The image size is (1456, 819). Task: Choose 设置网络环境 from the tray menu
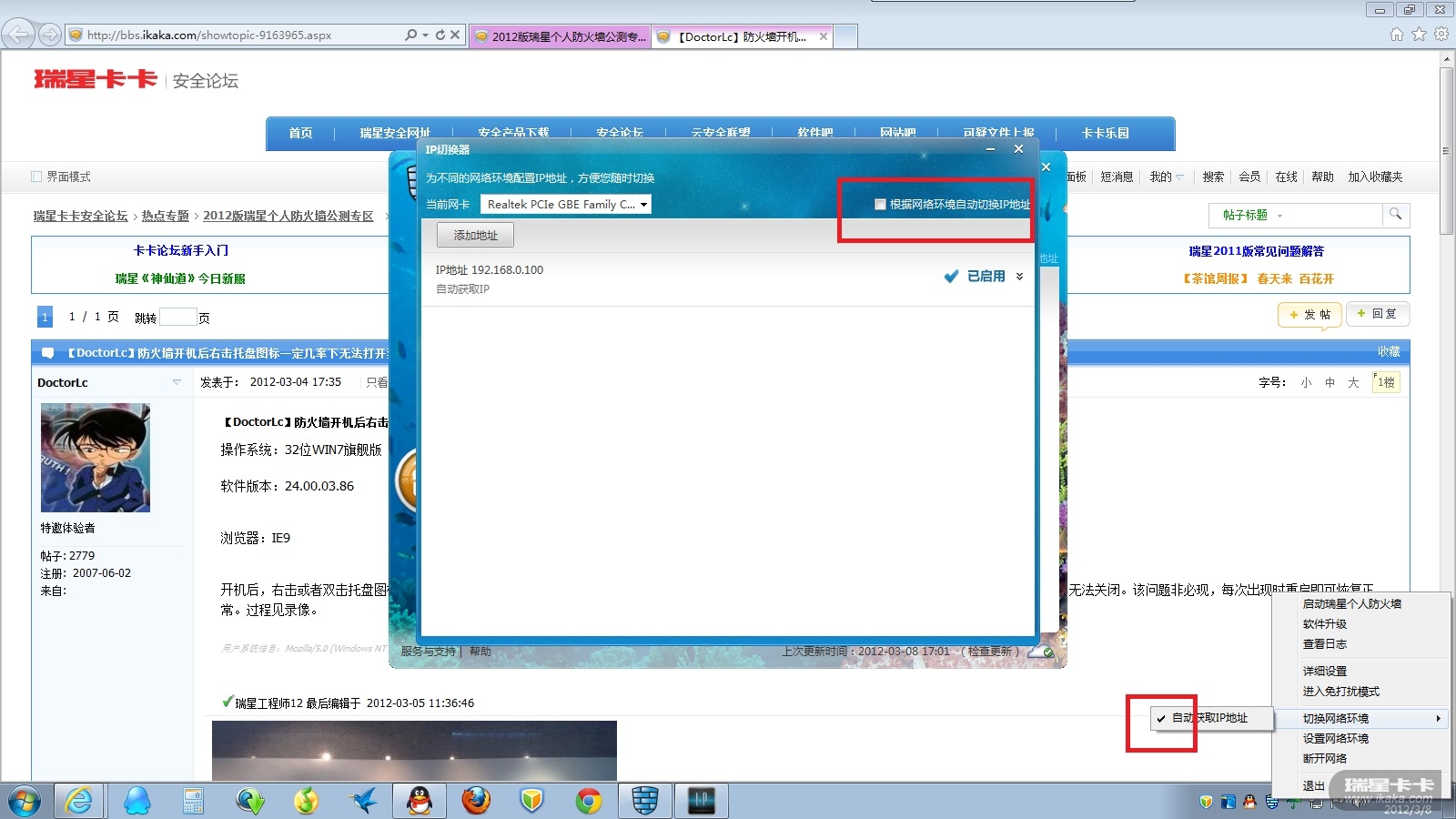pos(1336,739)
